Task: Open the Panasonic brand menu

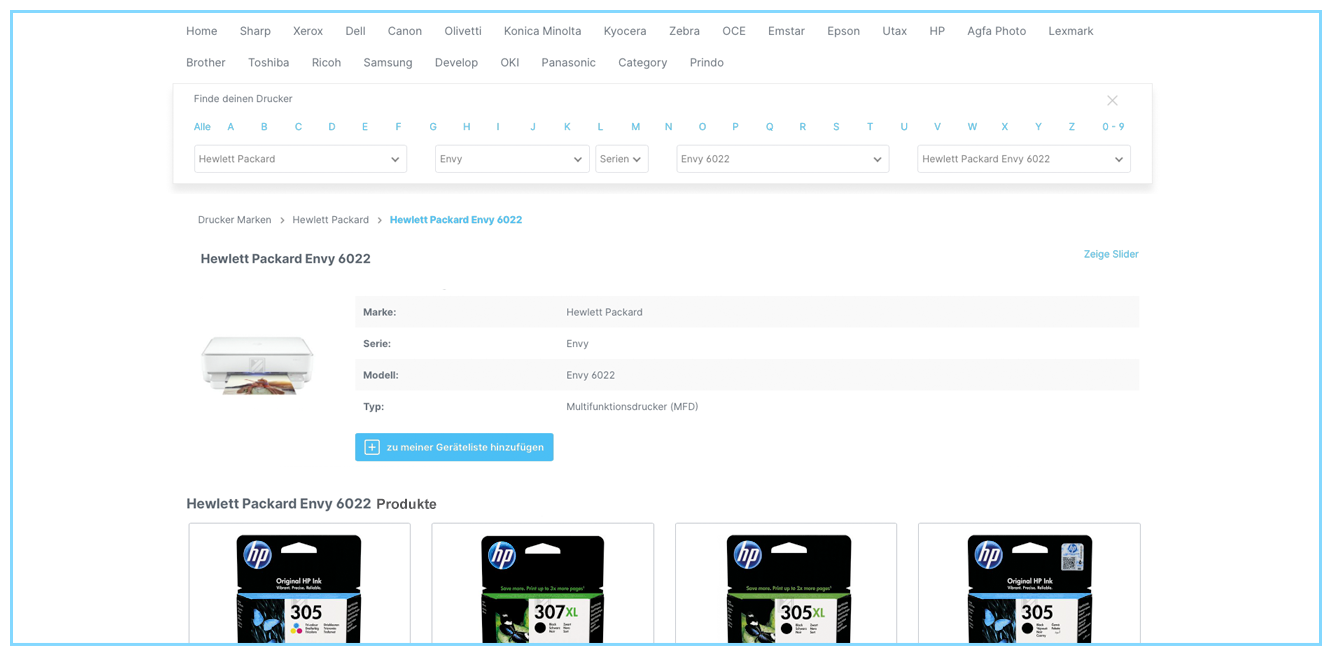Action: [x=568, y=62]
